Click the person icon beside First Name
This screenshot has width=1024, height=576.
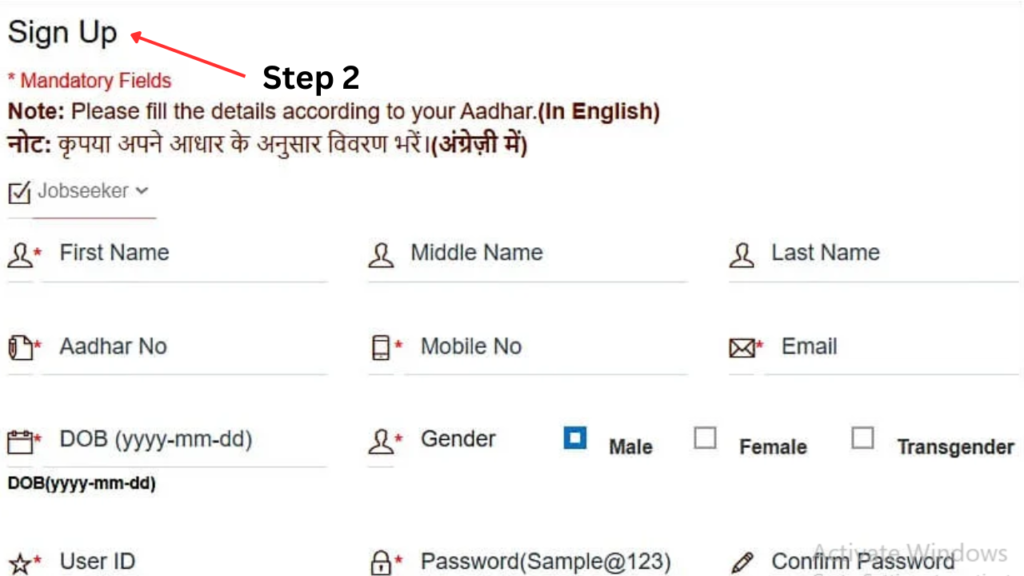pyautogui.click(x=20, y=254)
